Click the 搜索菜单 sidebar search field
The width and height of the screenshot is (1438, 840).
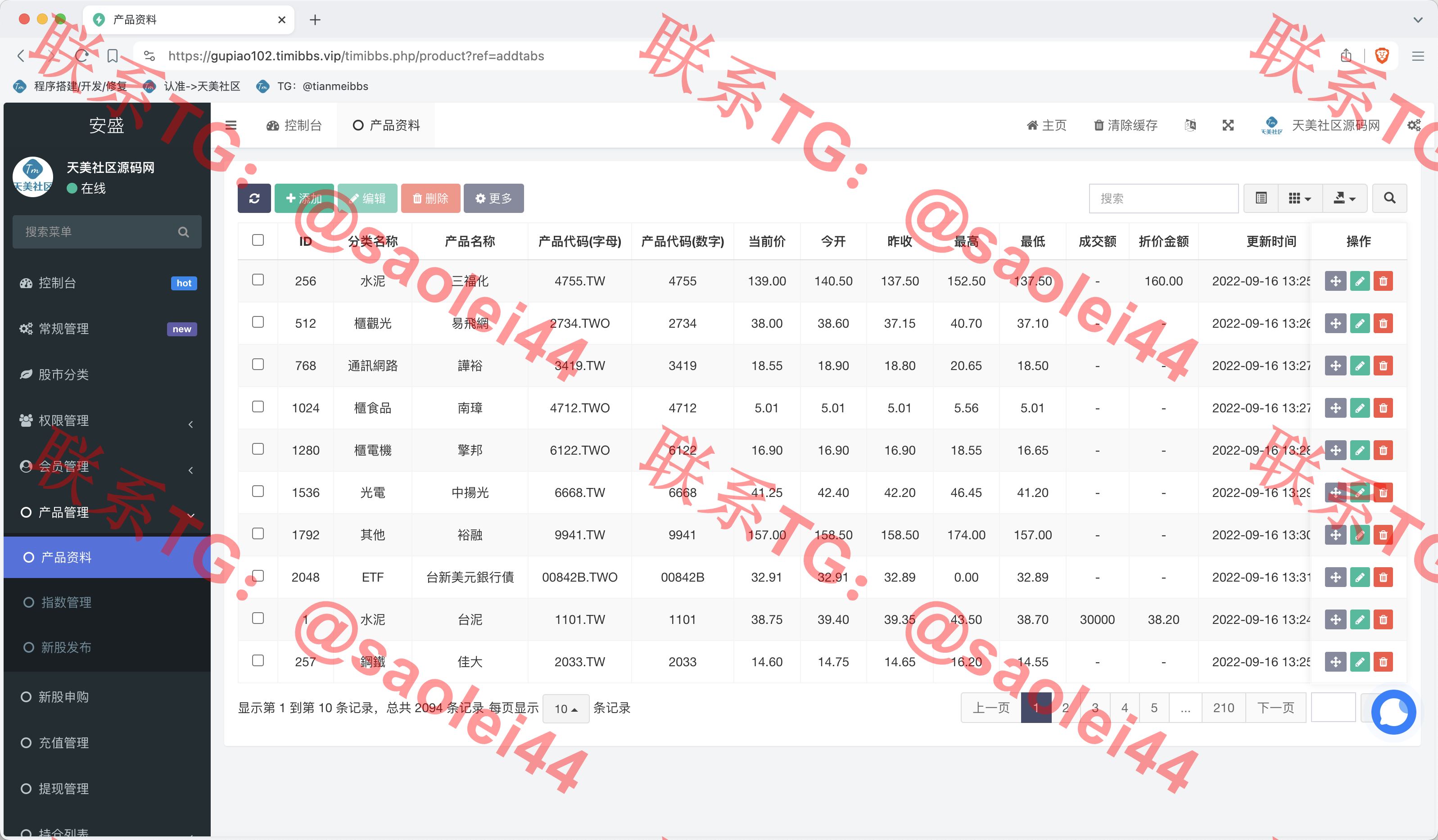(x=107, y=232)
